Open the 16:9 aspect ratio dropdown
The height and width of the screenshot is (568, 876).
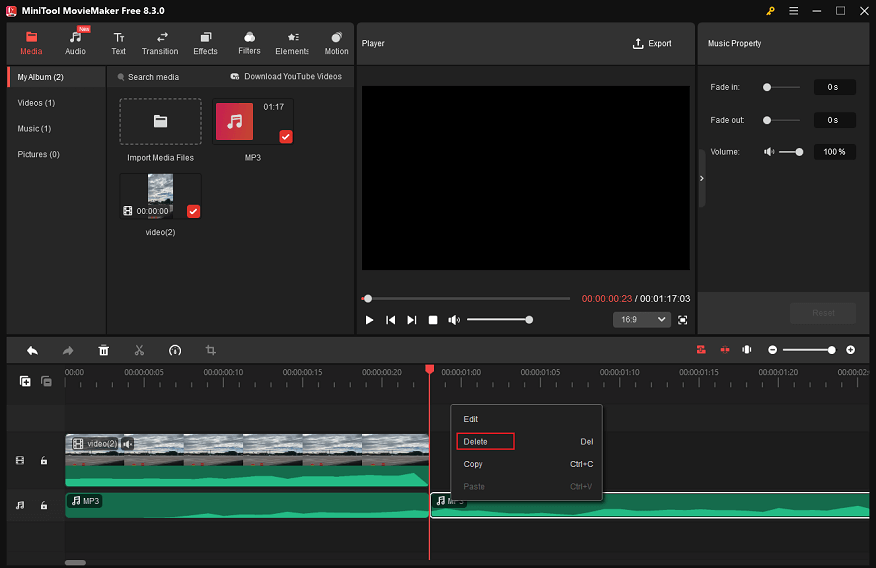click(x=641, y=319)
